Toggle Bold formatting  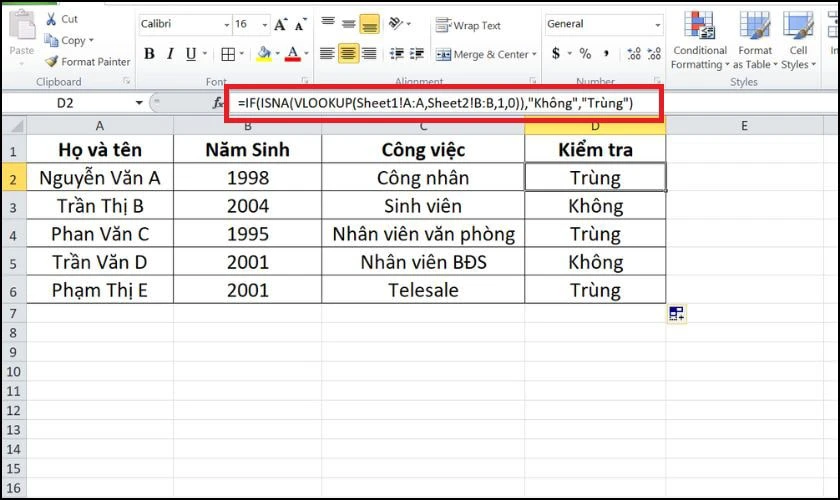tap(149, 54)
